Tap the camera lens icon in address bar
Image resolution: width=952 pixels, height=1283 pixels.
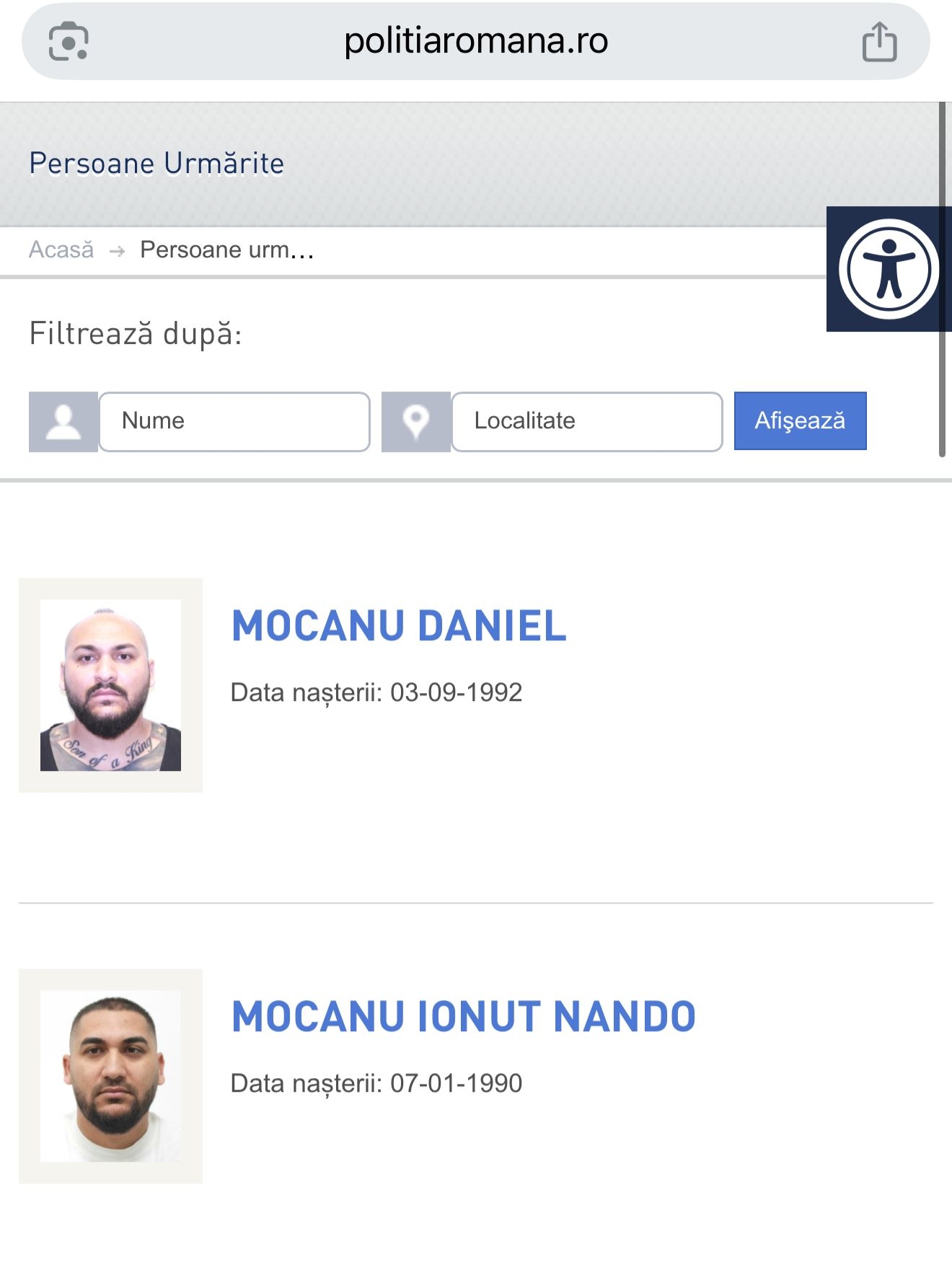(69, 42)
